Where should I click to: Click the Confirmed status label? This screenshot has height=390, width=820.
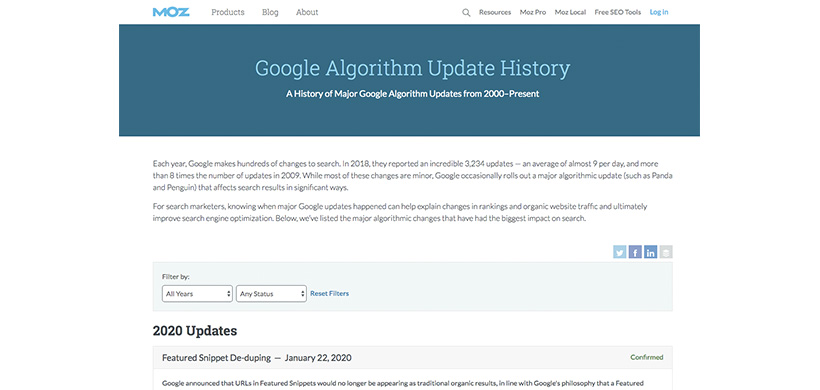(647, 358)
